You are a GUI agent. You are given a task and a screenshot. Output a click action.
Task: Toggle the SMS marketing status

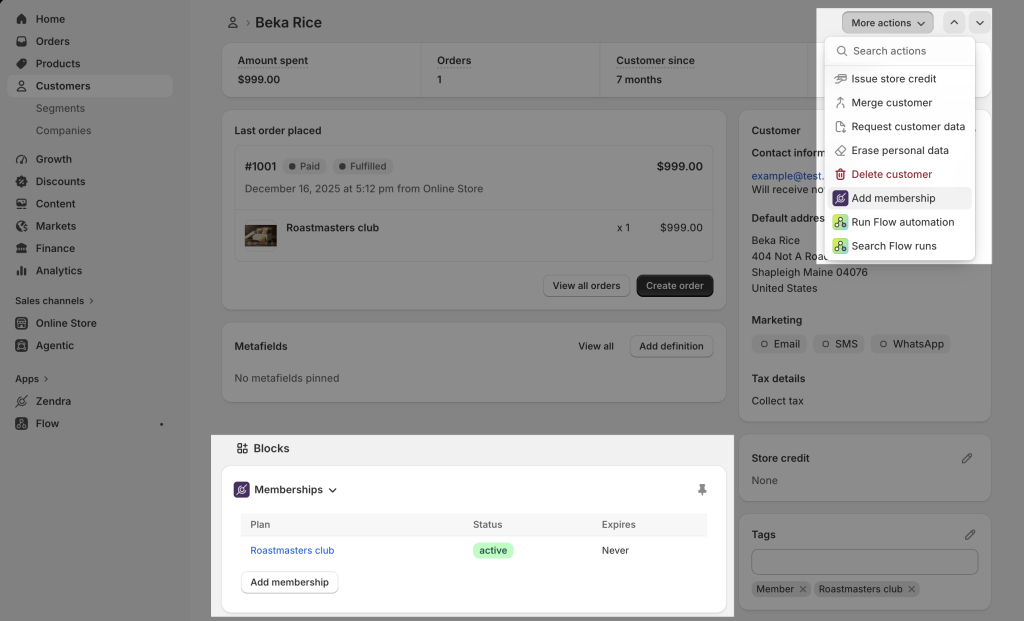tap(839, 344)
